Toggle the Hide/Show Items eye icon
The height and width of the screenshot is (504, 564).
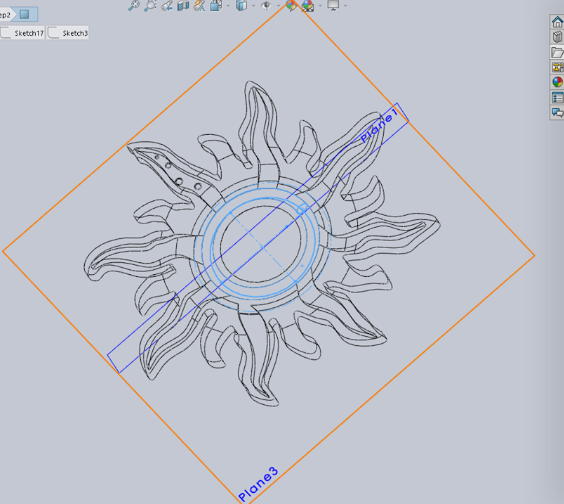pos(266,5)
